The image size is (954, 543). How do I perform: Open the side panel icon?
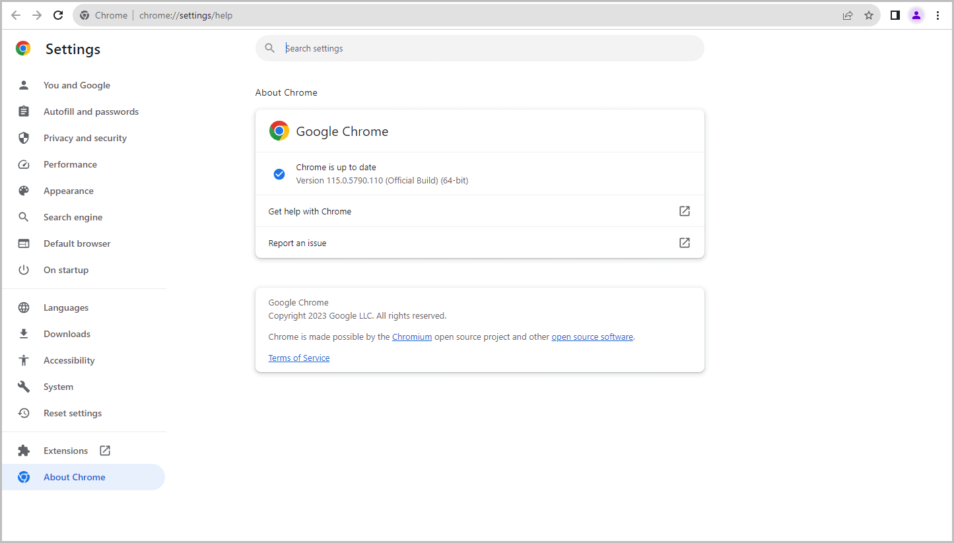coord(895,15)
